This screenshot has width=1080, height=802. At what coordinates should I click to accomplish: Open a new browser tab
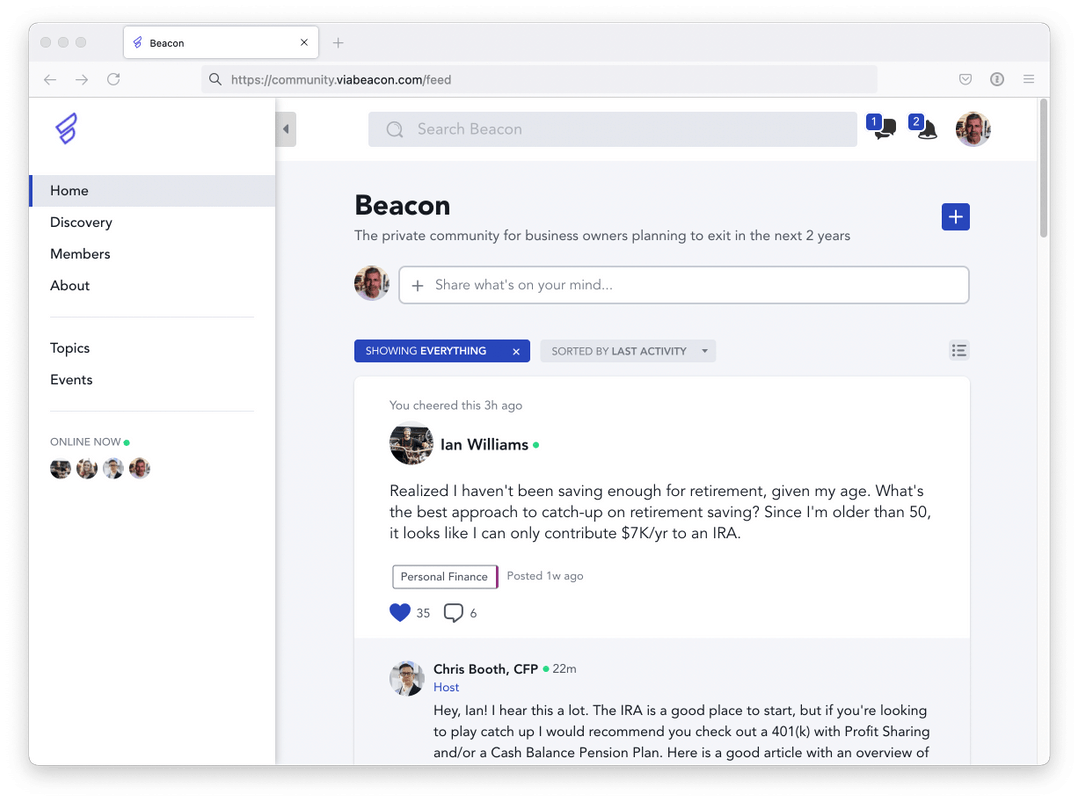coord(338,43)
